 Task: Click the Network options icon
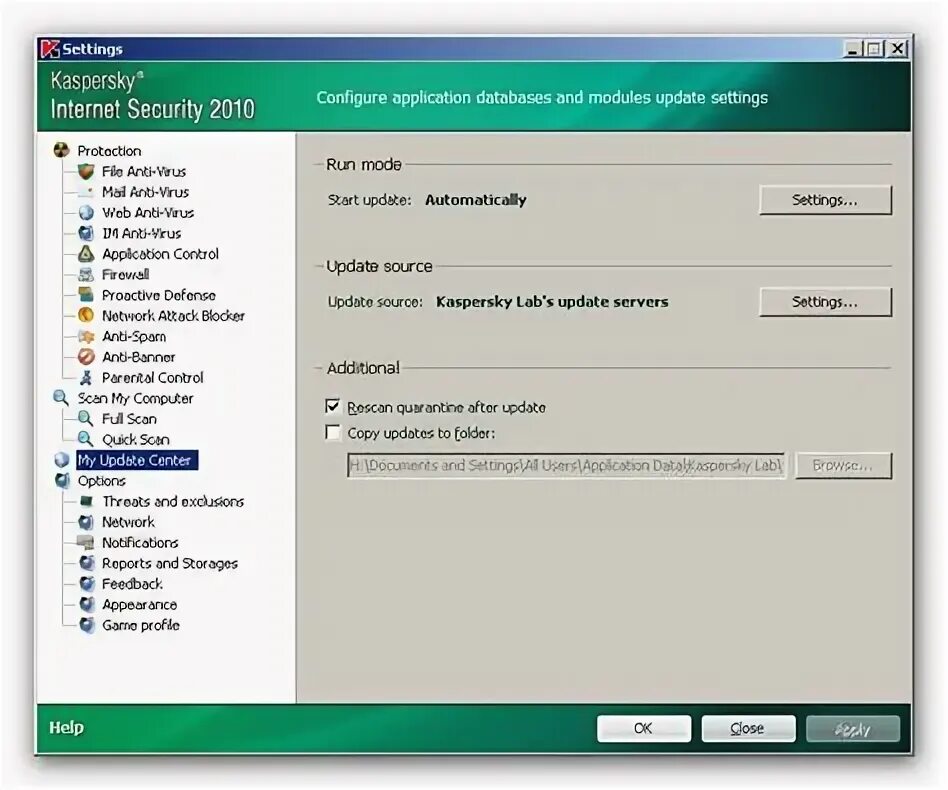tap(86, 522)
